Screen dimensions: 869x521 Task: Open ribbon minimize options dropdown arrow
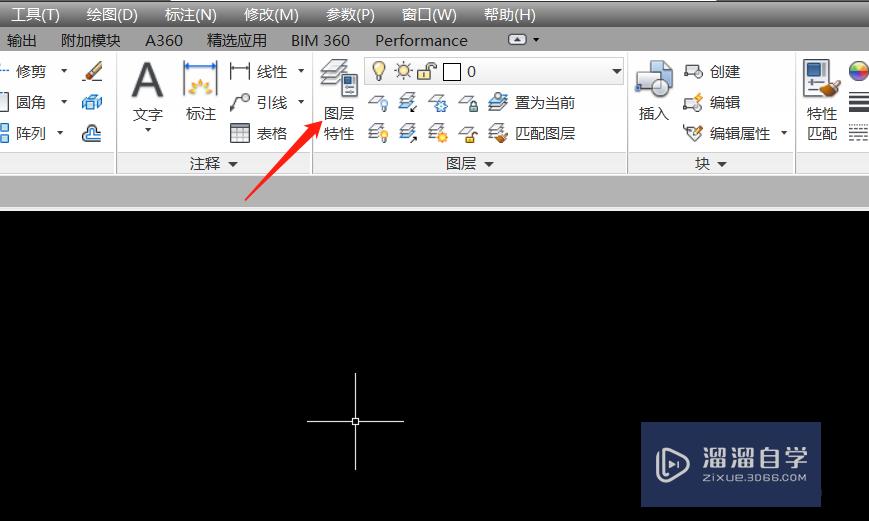(536, 40)
